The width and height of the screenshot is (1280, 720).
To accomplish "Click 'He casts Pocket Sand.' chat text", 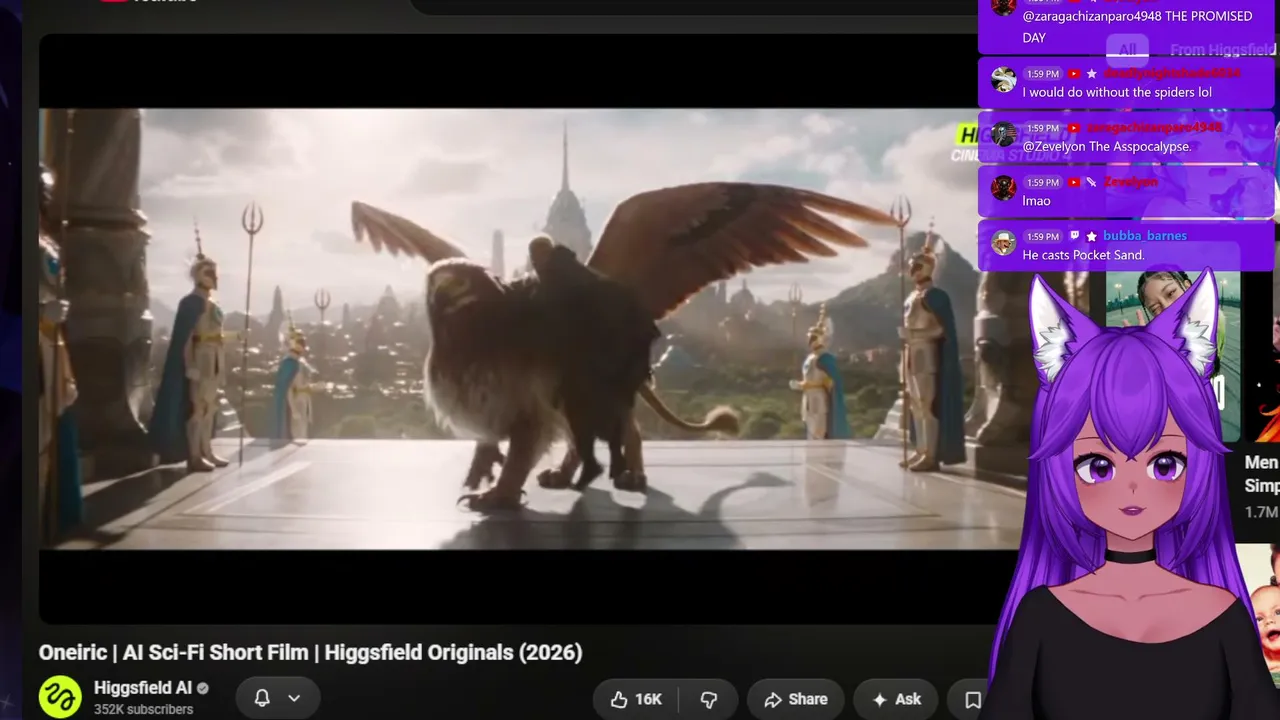I will pyautogui.click(x=1083, y=254).
